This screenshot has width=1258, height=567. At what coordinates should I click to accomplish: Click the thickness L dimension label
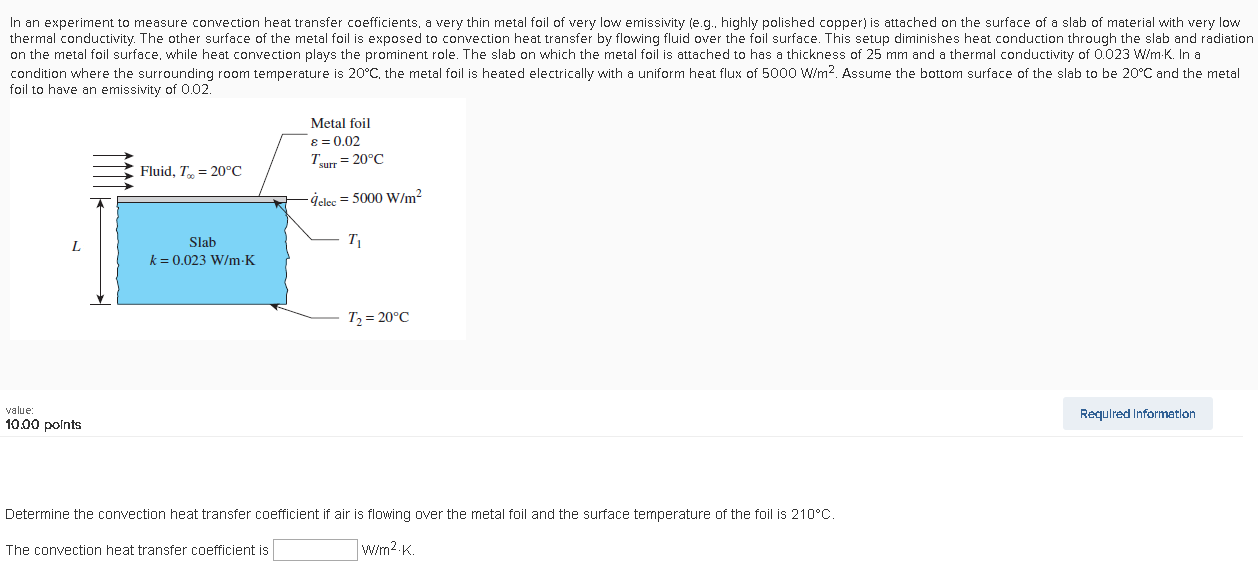(76, 247)
